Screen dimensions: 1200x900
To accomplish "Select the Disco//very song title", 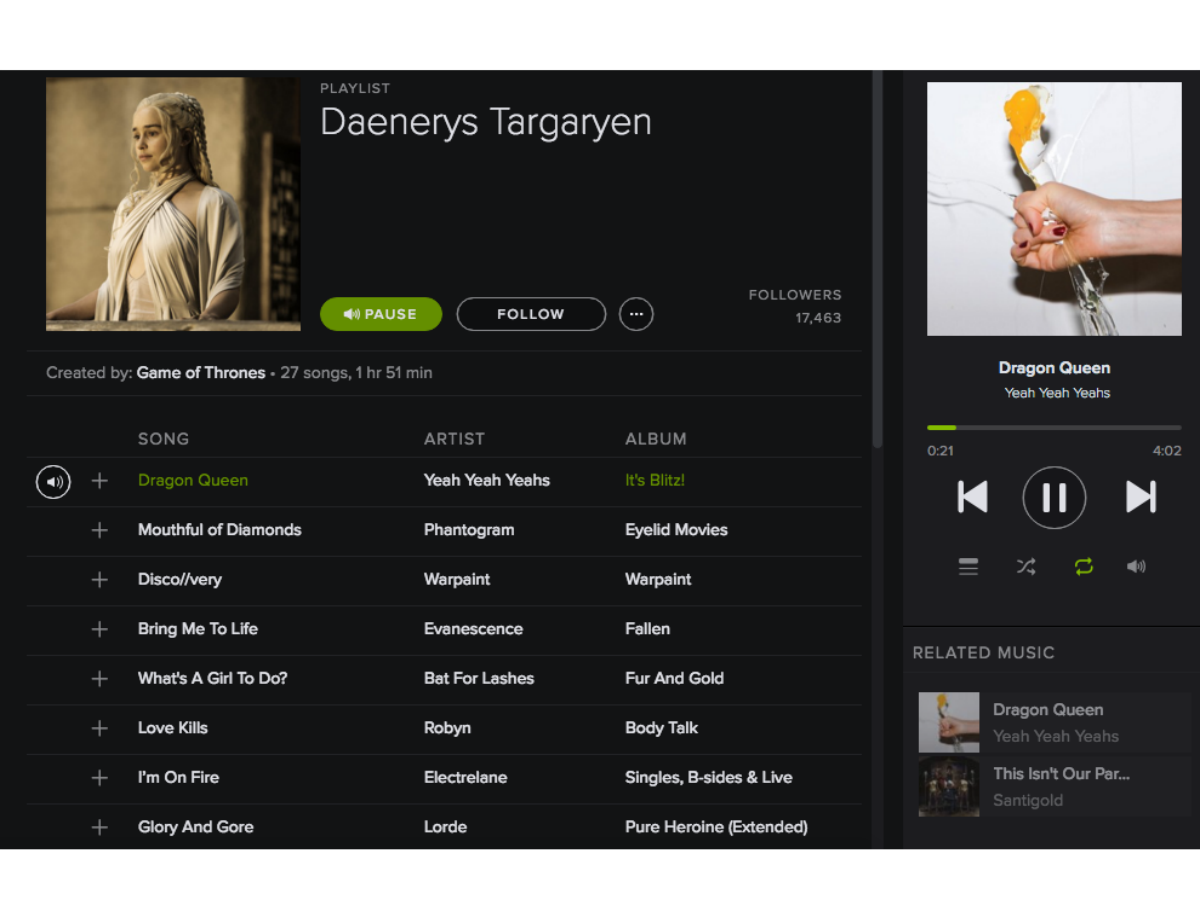I will (x=180, y=580).
